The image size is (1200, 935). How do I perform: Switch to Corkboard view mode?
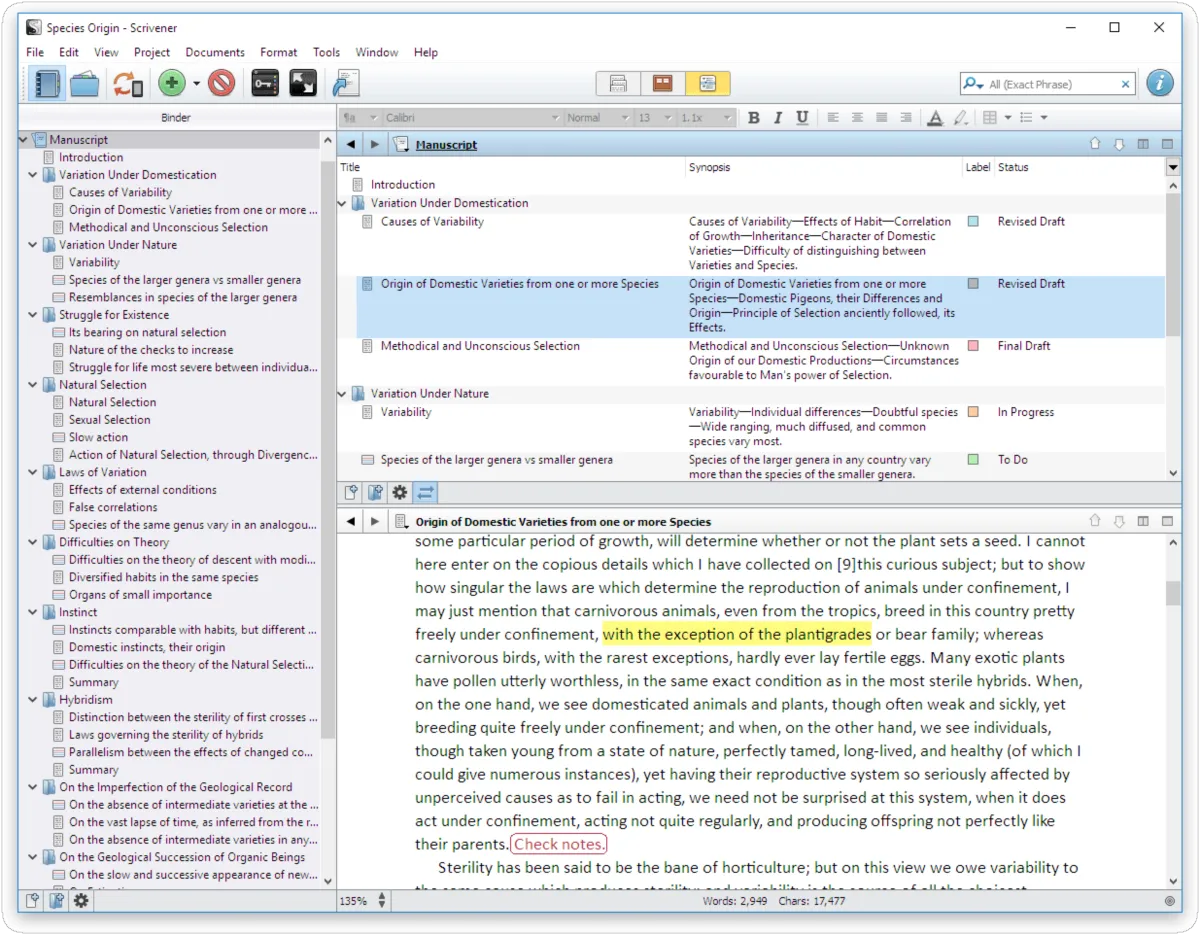click(663, 84)
